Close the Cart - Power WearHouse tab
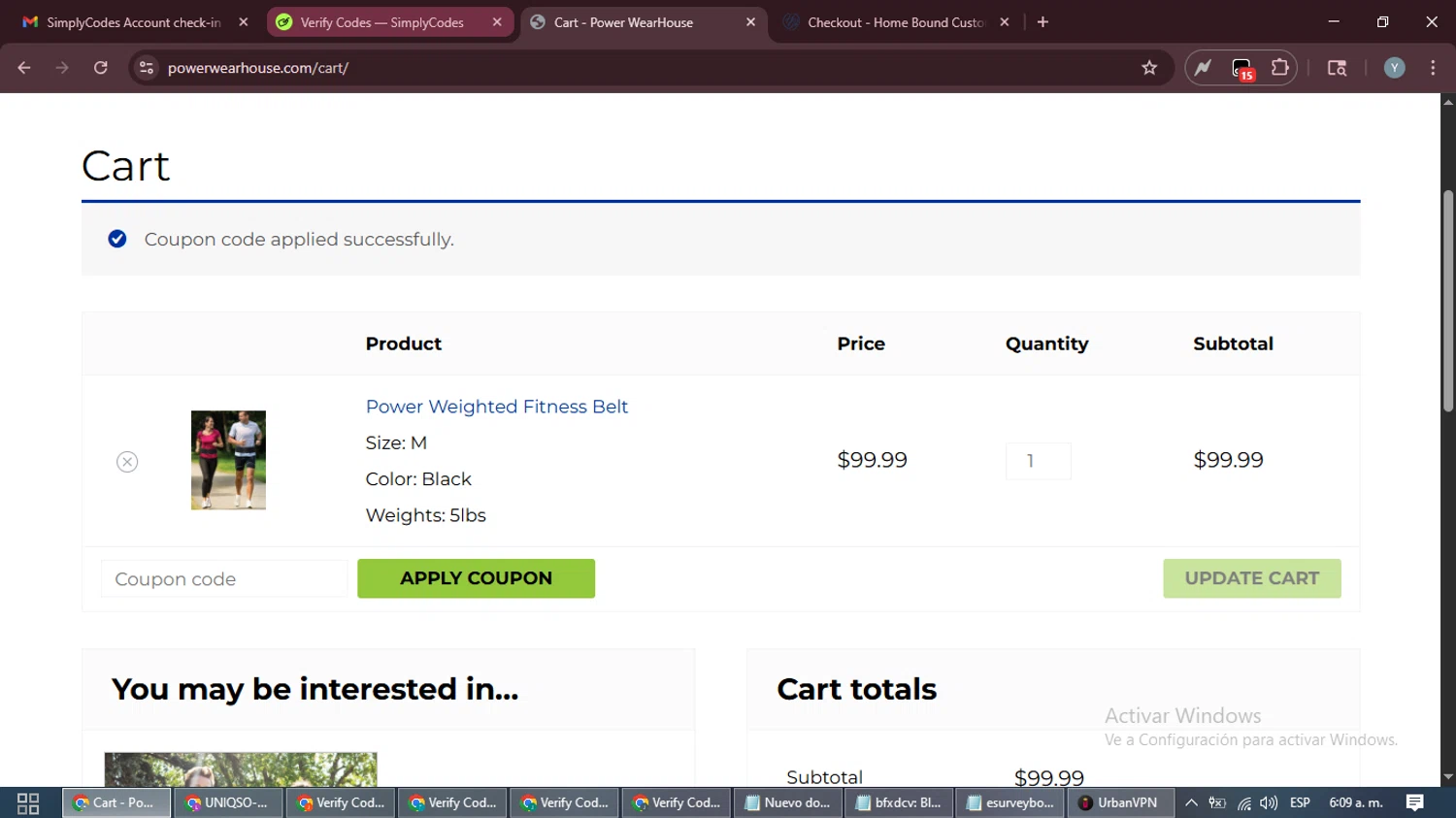Screen dimensions: 1456x818 click(750, 22)
